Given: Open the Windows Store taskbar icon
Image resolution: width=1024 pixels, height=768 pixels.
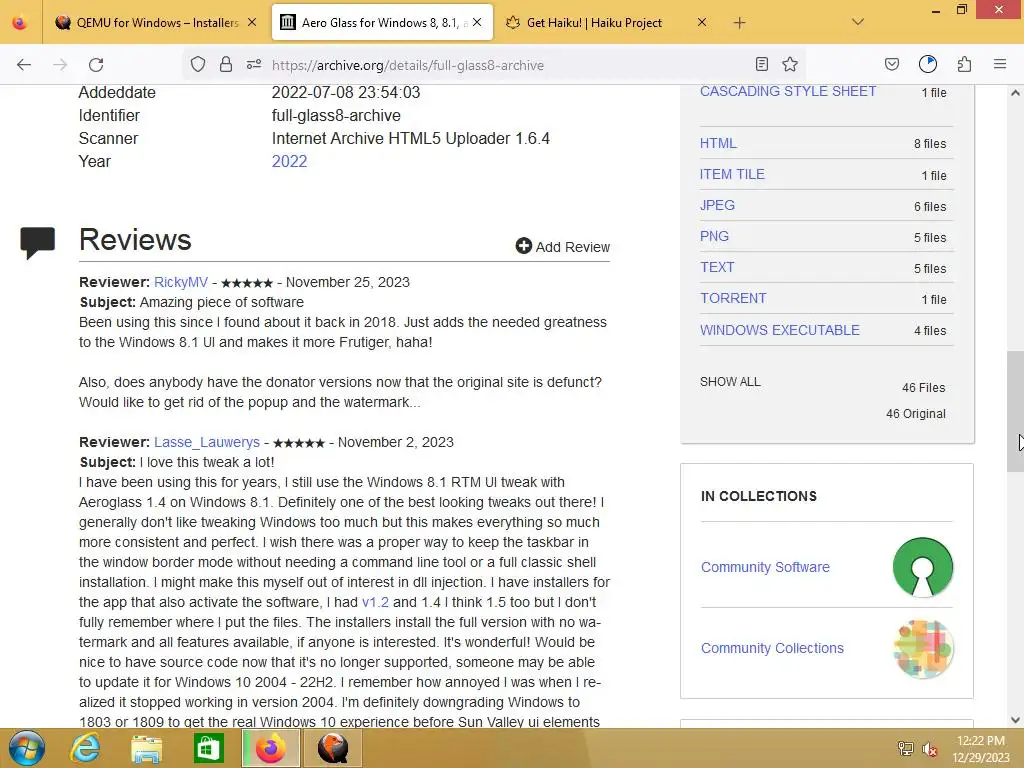Looking at the screenshot, I should [208, 748].
